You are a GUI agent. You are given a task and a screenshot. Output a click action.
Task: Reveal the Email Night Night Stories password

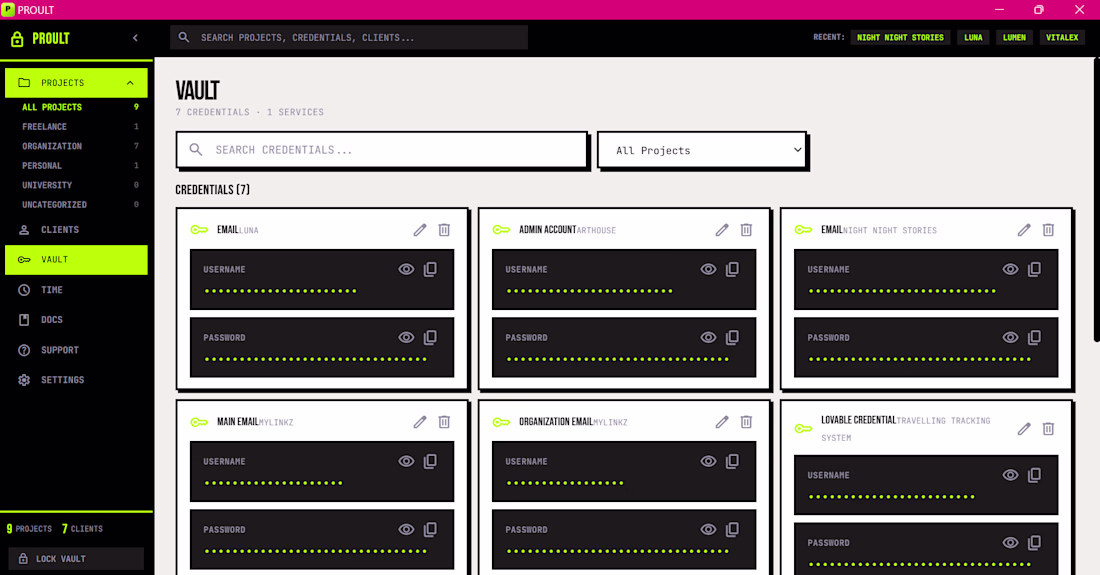(1010, 337)
